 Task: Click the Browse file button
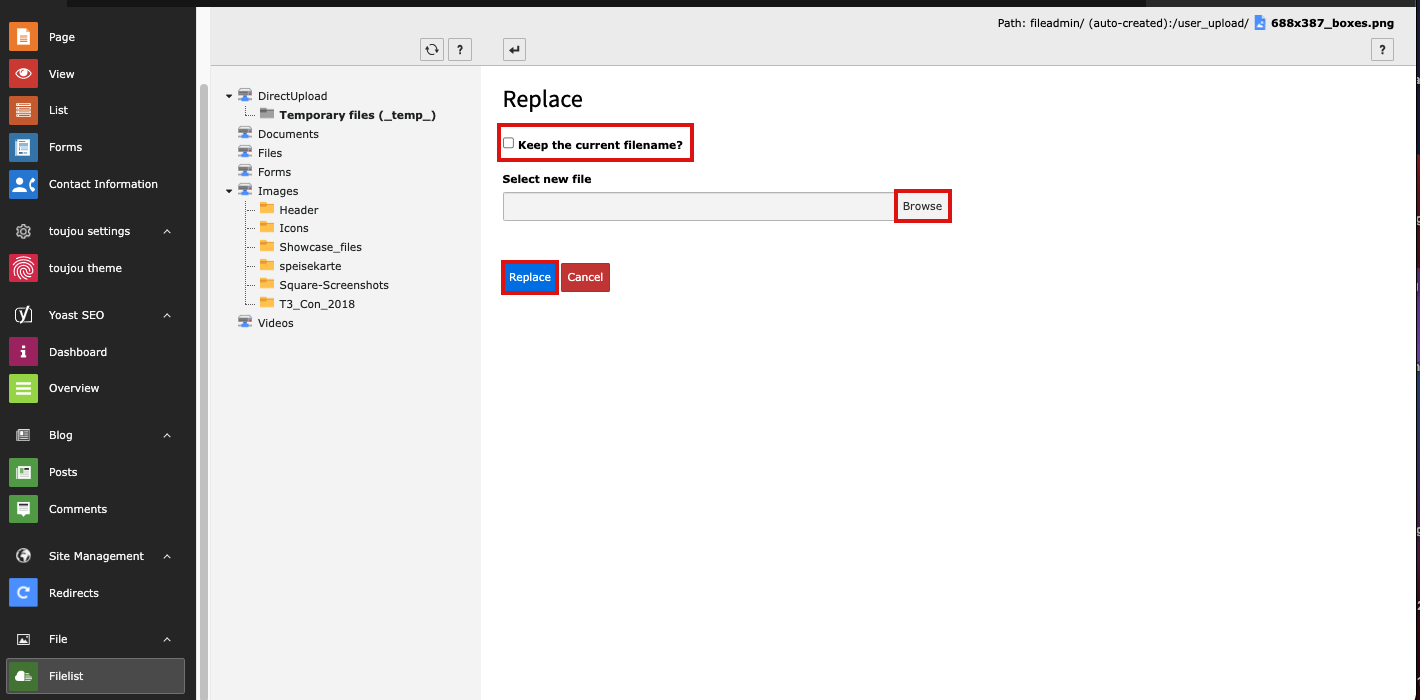(x=922, y=206)
